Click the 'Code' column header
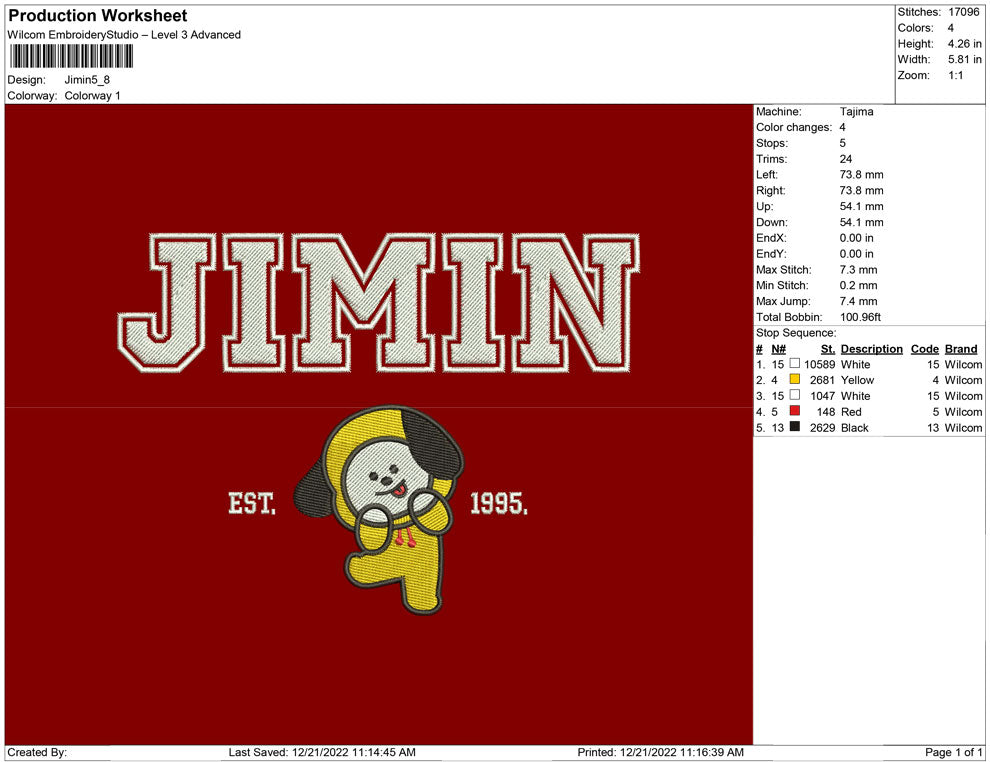This screenshot has height=762, width=990. click(925, 349)
